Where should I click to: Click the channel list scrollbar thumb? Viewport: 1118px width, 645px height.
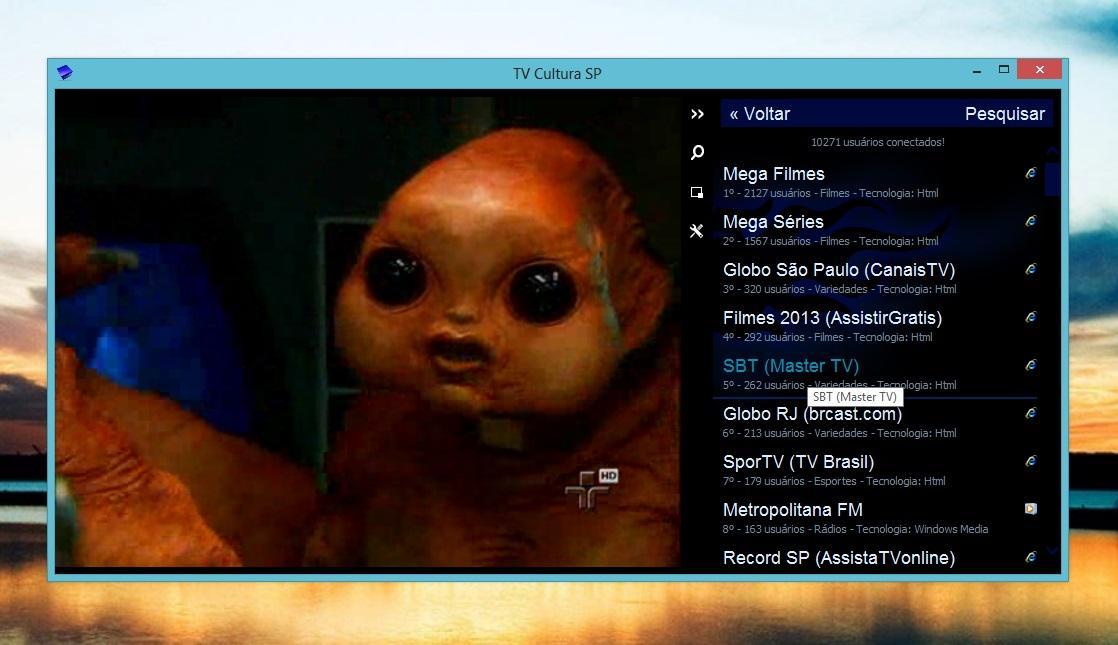coord(1052,179)
